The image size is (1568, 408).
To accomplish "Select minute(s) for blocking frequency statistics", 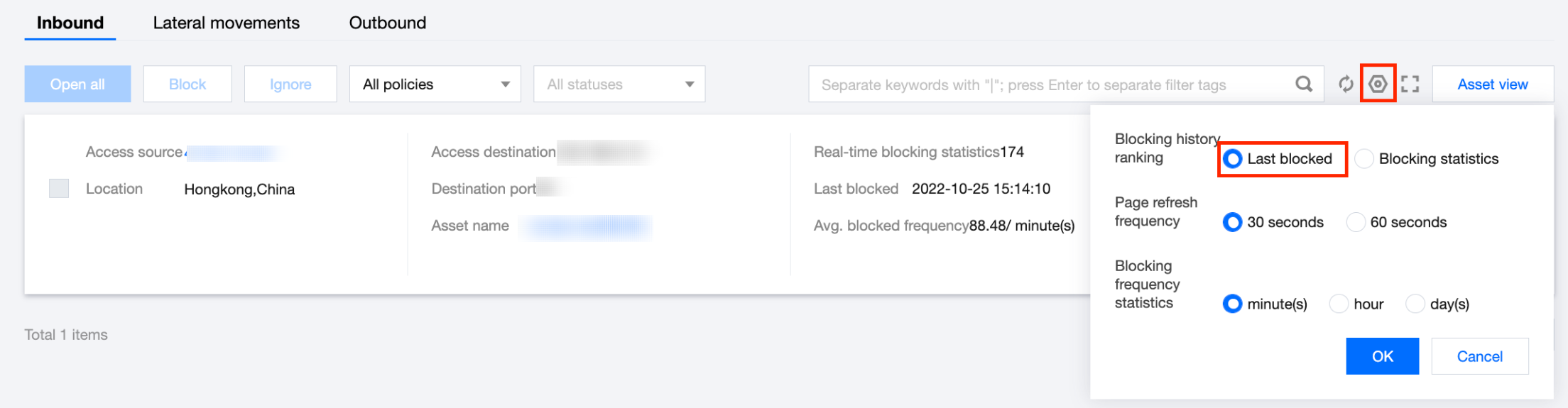I will [1233, 304].
